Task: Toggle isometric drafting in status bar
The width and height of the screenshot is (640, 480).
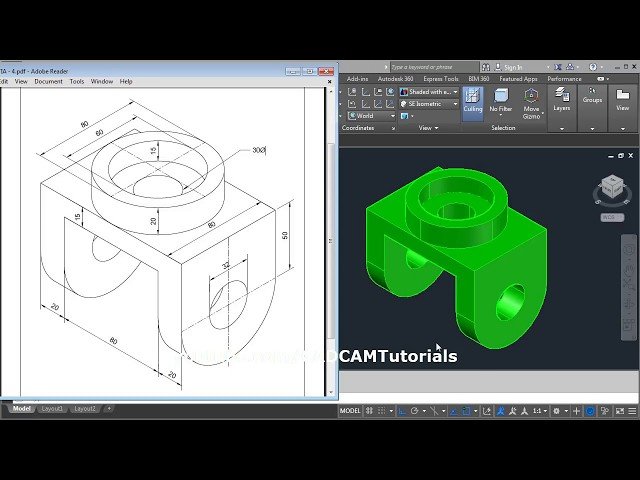Action: [434, 411]
